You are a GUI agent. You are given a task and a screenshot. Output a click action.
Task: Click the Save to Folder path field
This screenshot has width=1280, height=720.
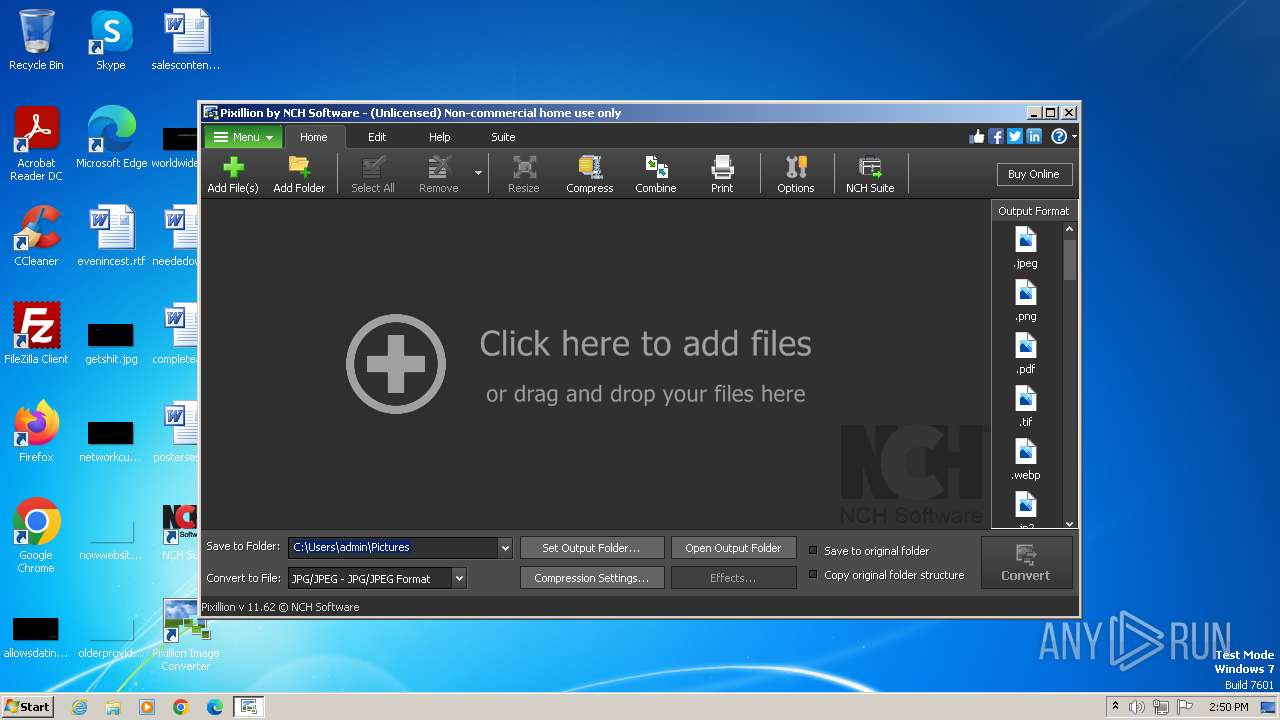click(x=393, y=548)
